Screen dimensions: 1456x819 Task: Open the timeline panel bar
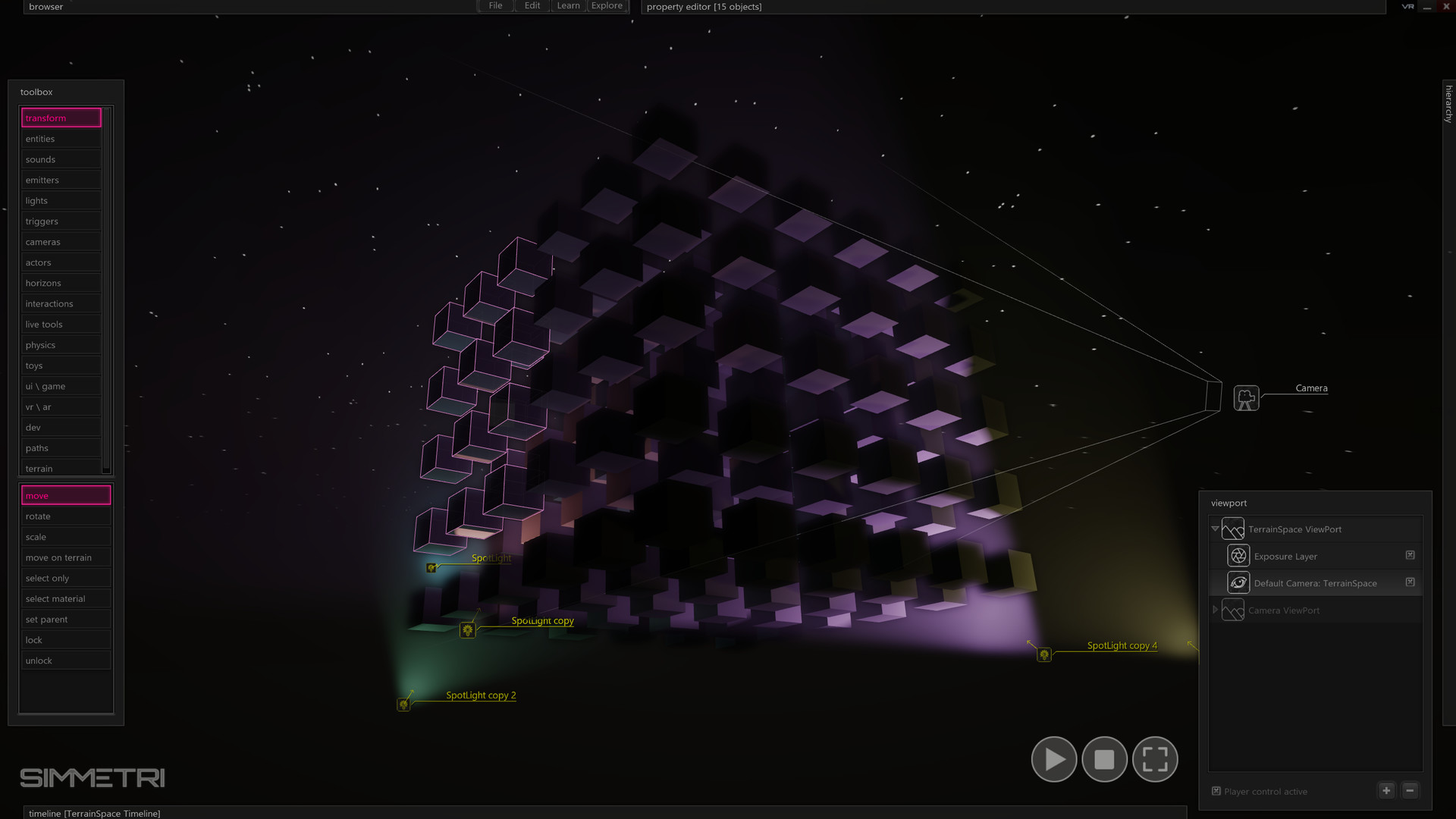604,813
